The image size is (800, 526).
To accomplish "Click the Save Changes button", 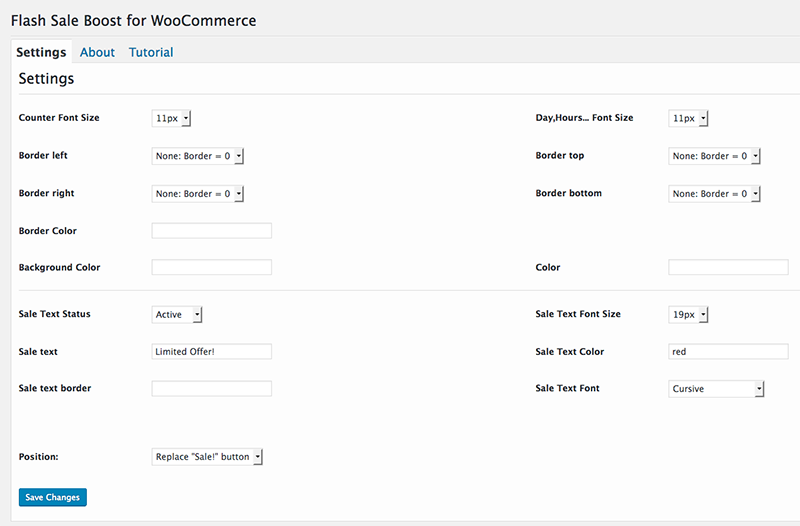I will 53,497.
